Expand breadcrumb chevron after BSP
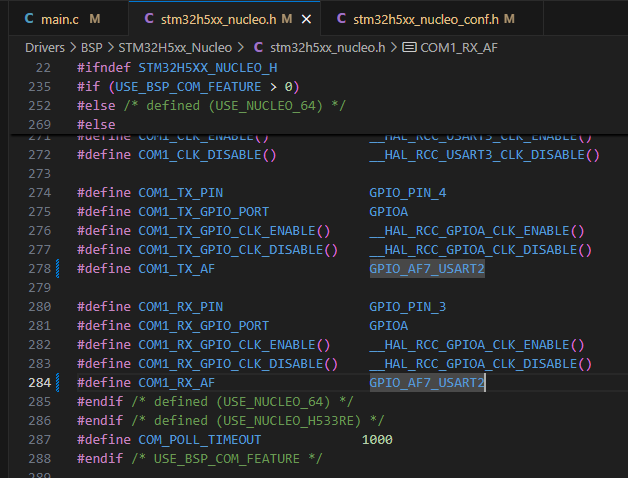Viewport: 628px width, 478px height. click(111, 48)
